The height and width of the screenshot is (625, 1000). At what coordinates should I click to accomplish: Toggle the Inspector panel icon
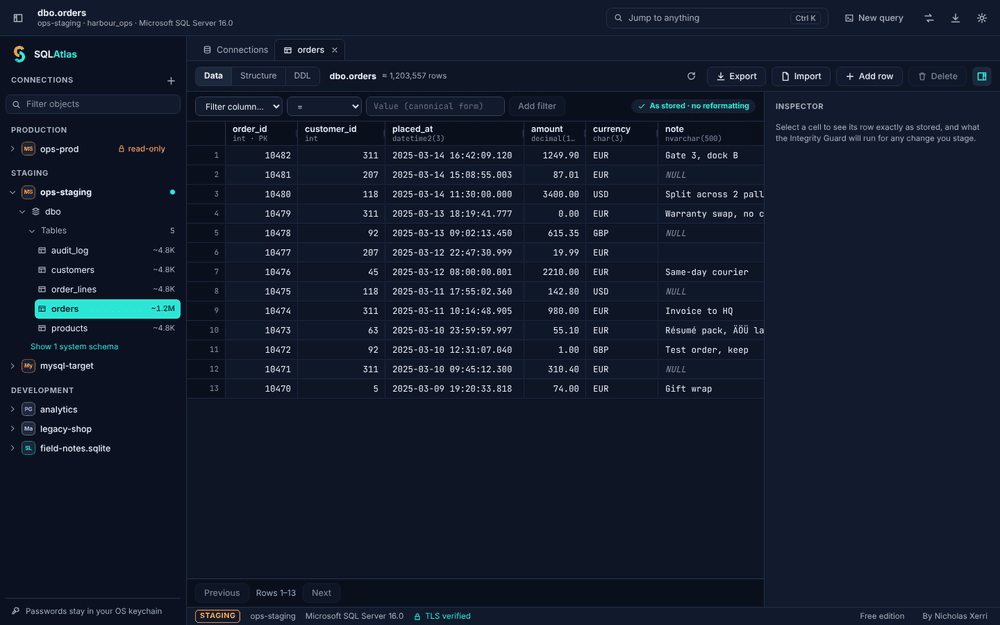coord(982,76)
